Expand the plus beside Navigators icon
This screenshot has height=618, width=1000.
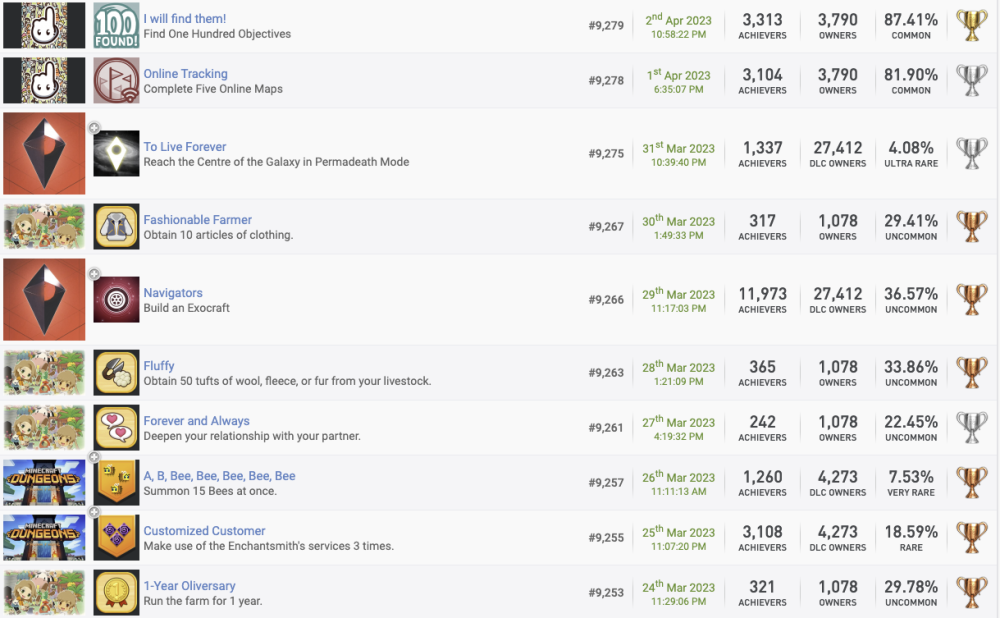click(94, 274)
